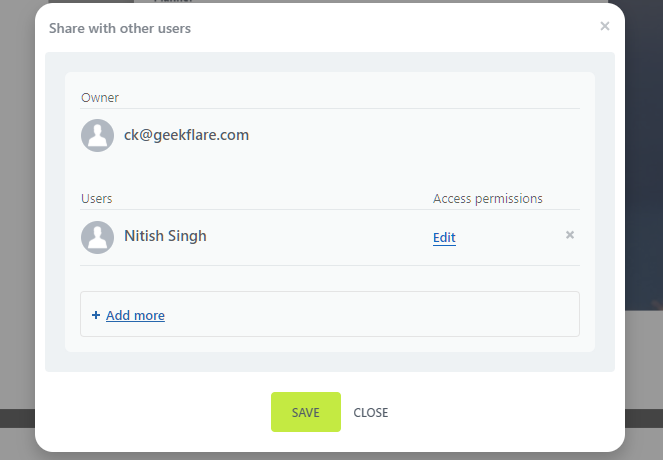The image size is (663, 460).
Task: Close the share dialog with the X icon
Action: pos(604,27)
